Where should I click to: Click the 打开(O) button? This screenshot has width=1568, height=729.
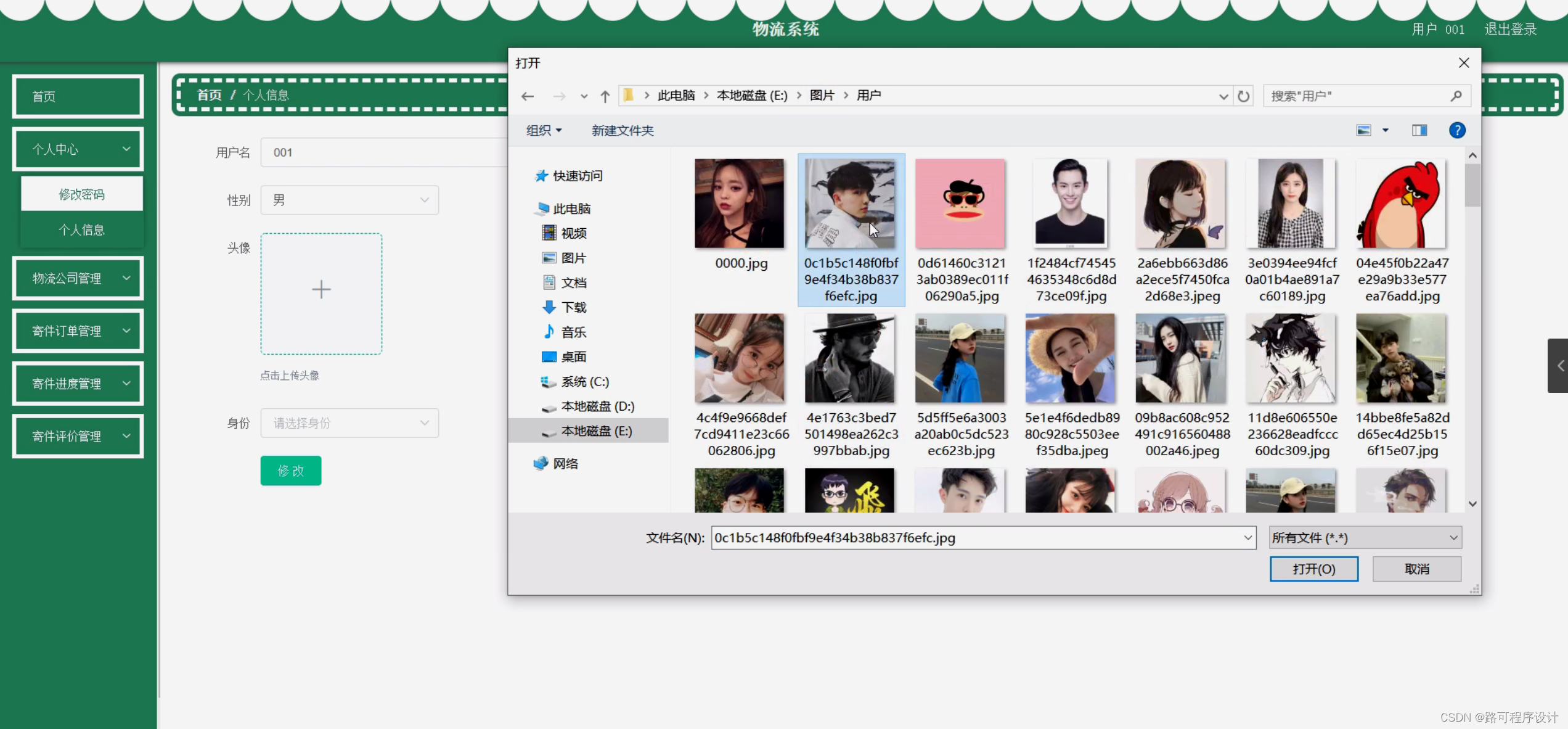pos(1313,569)
